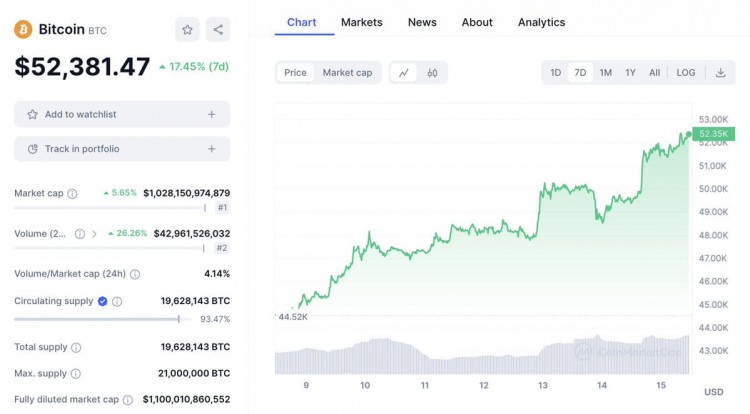The image size is (750, 414).
Task: Click the USD currency label
Action: coord(713,392)
